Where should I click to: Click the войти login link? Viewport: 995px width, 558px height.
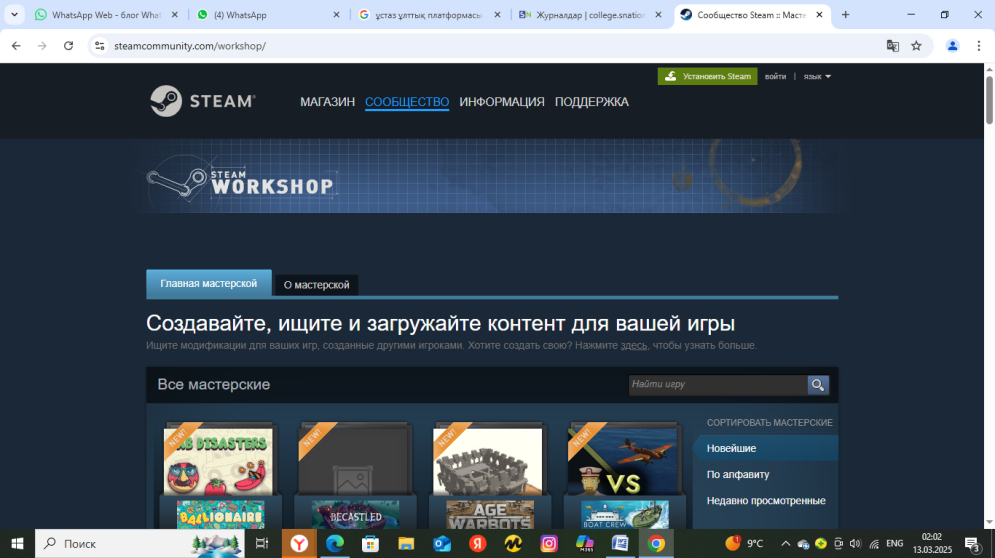(775, 76)
